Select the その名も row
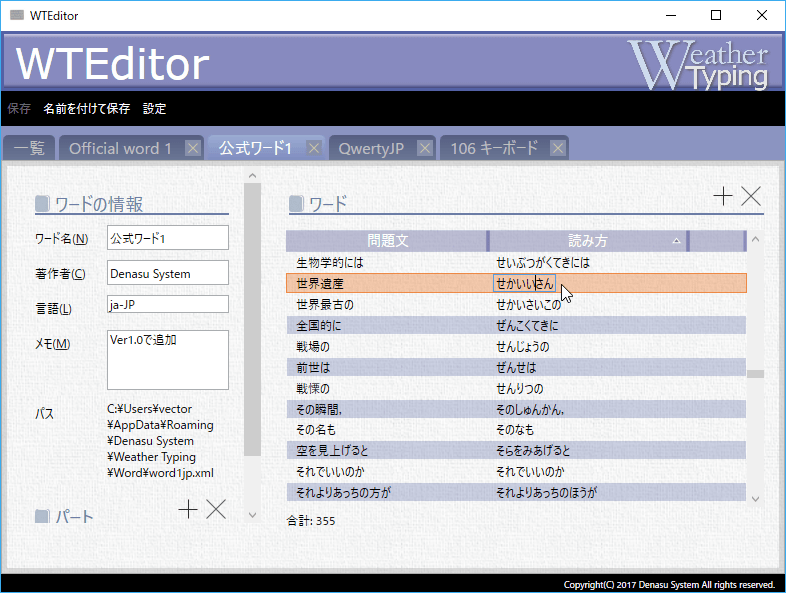This screenshot has width=786, height=593. tap(516, 430)
